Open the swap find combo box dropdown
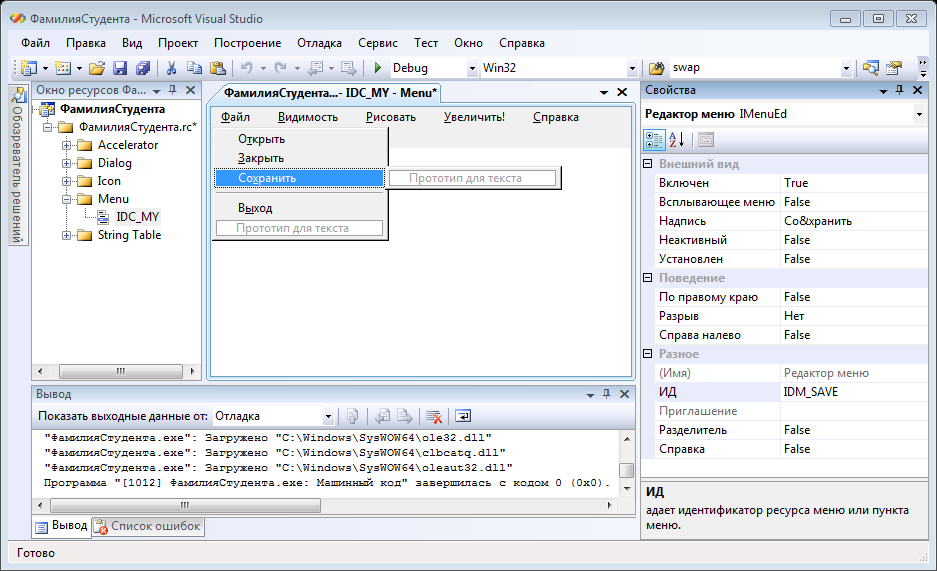The image size is (937, 571). pos(846,69)
